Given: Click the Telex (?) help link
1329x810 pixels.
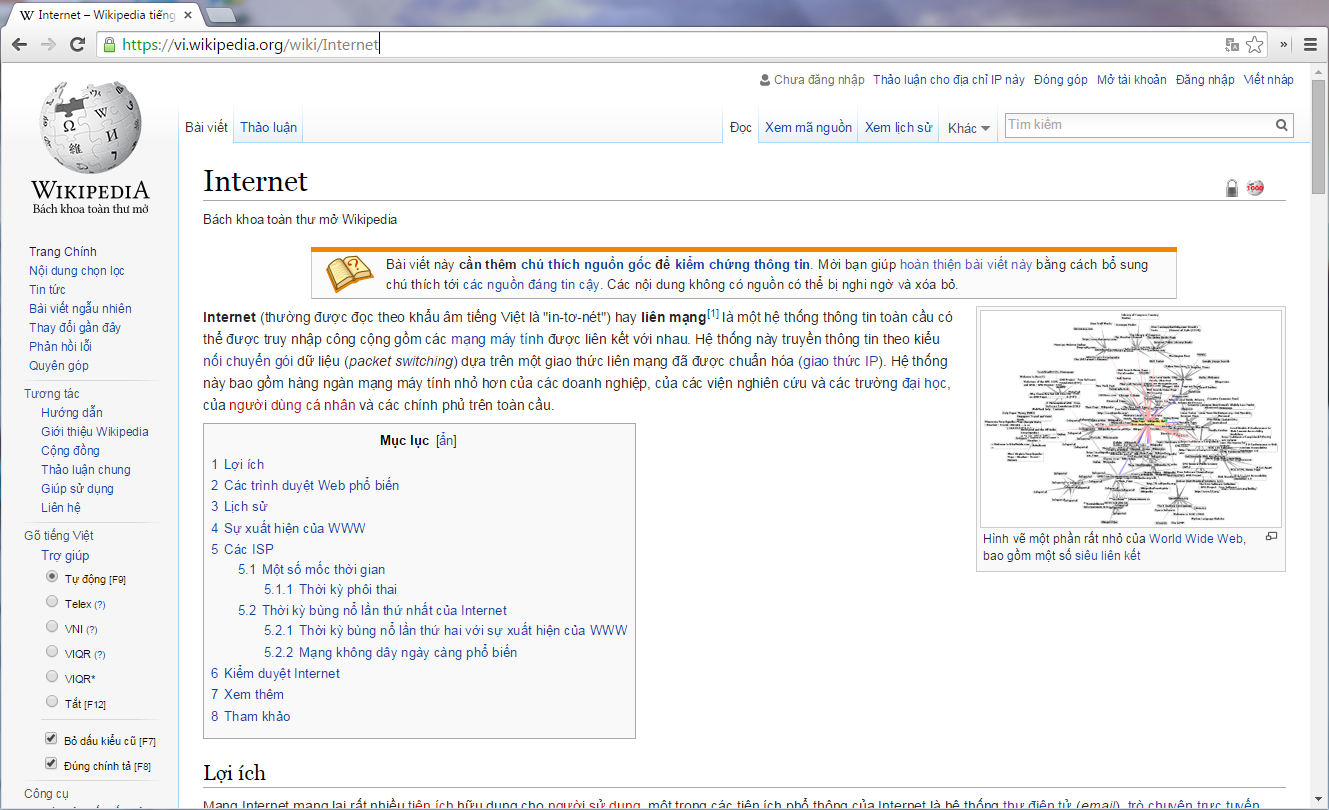Looking at the screenshot, I should 99,605.
